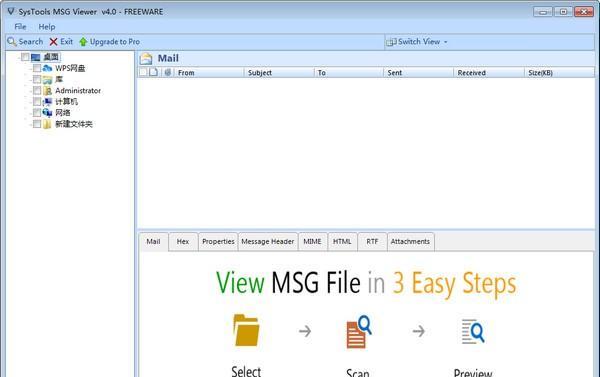Sort by the Sent column header

(419, 72)
